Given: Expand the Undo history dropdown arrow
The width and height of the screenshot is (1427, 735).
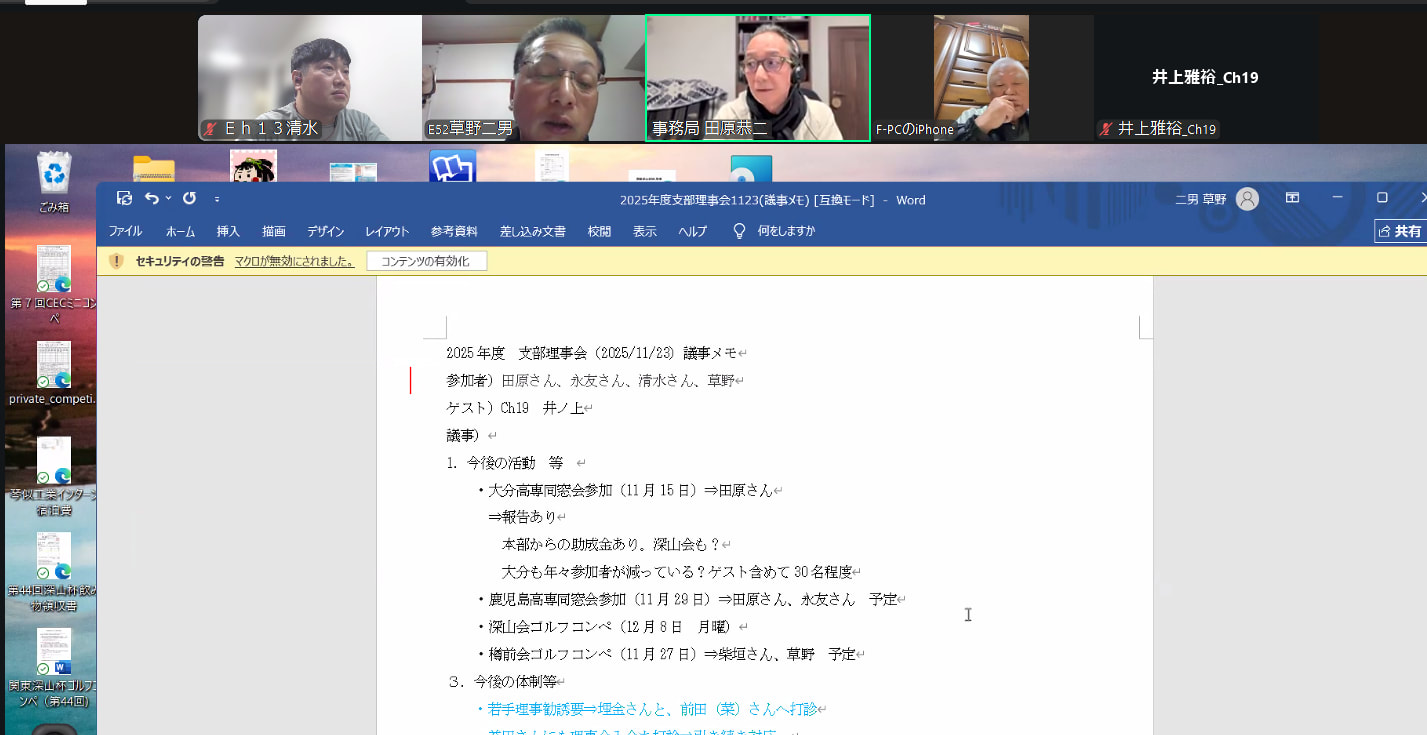Looking at the screenshot, I should pos(168,199).
